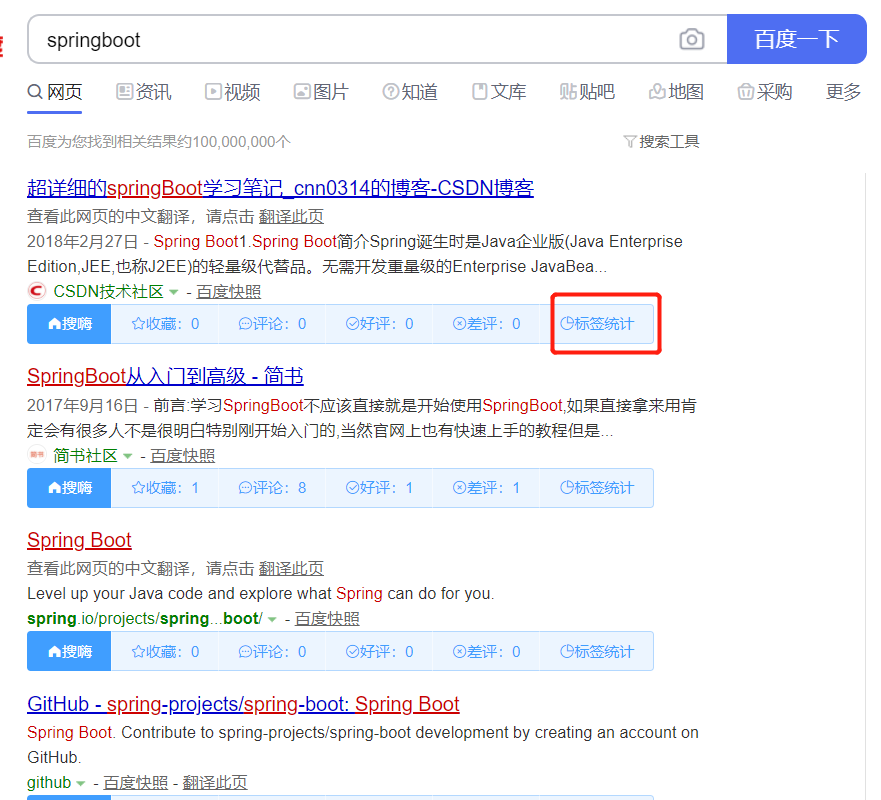The image size is (881, 800).
Task: Open the 知道 tab
Action: (x=410, y=92)
